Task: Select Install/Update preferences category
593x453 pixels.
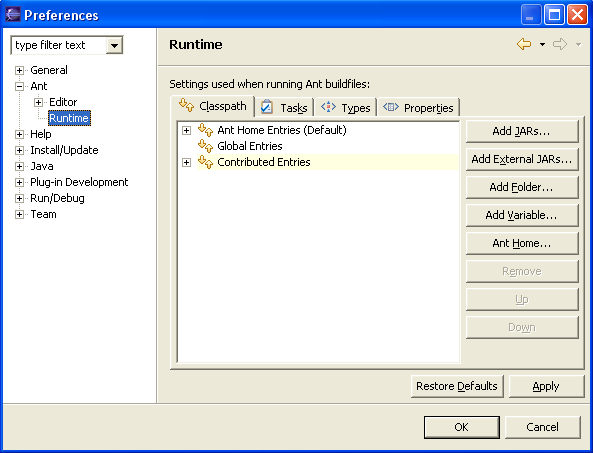Action: (64, 150)
